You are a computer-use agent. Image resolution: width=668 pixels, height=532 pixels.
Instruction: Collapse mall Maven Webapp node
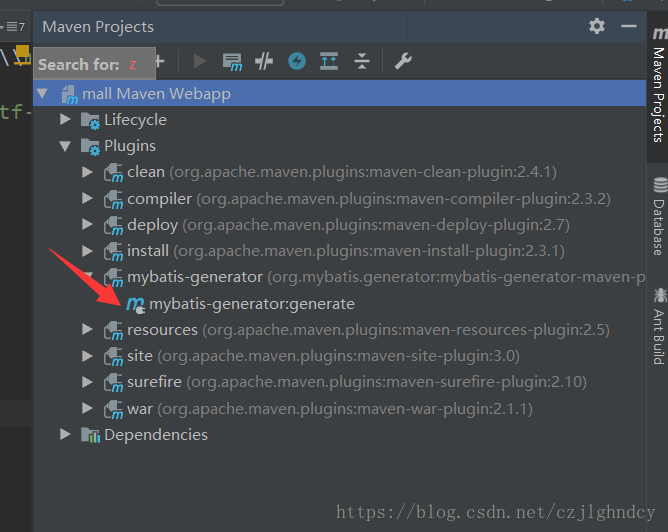(x=42, y=93)
